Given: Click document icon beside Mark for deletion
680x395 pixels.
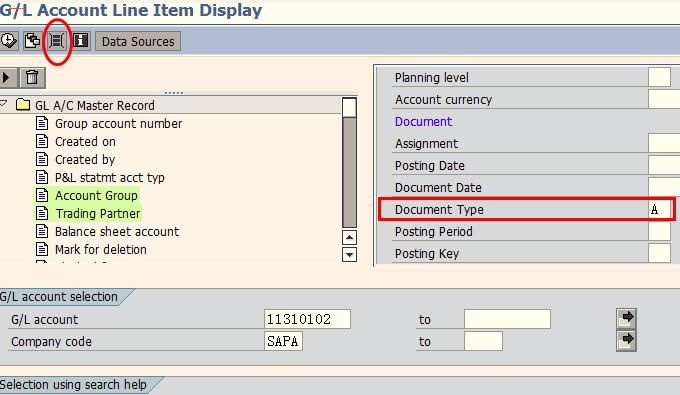Looking at the screenshot, I should click(42, 249).
